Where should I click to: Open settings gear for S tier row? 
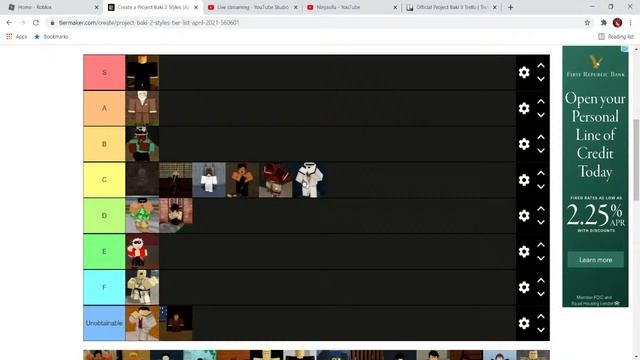(524, 72)
